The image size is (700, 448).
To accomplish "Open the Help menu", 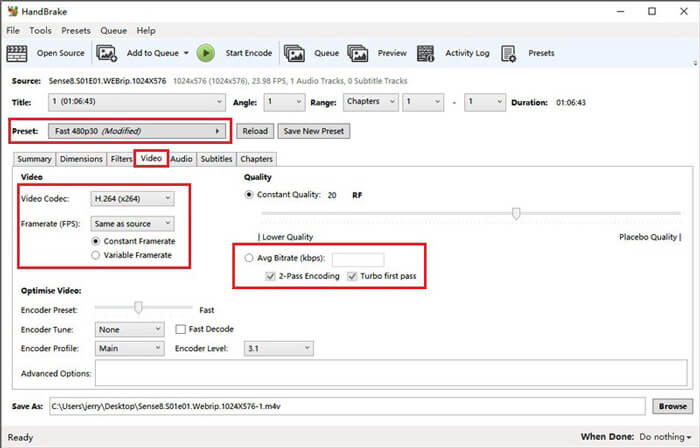I will (x=146, y=31).
